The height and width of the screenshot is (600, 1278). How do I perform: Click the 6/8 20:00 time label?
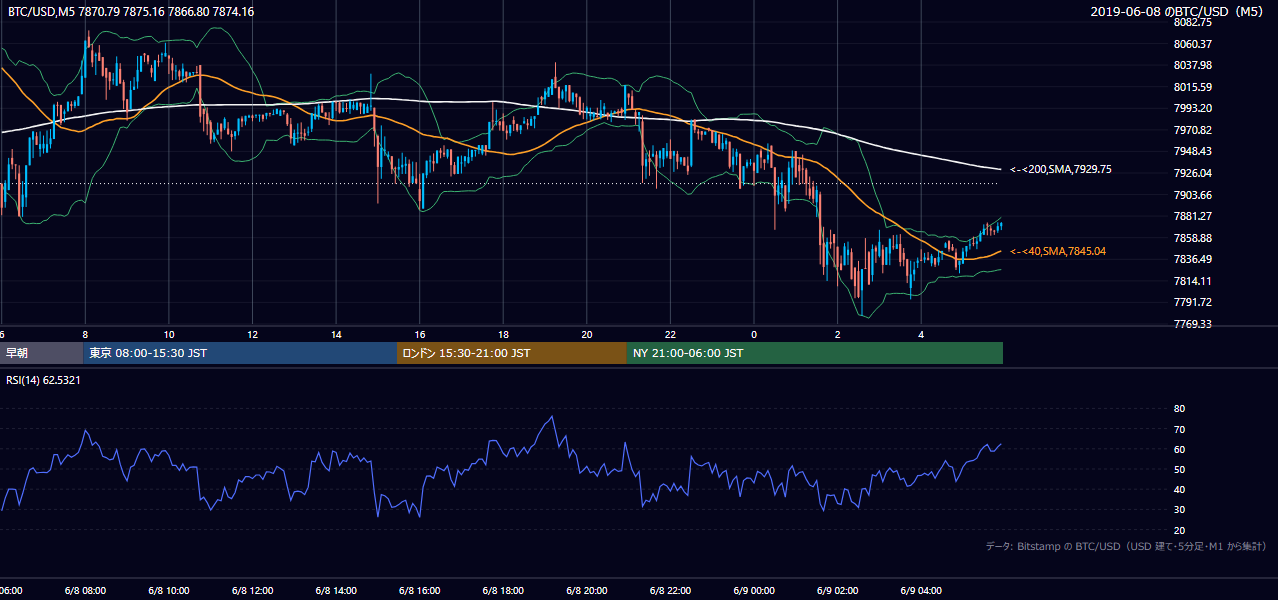587,591
